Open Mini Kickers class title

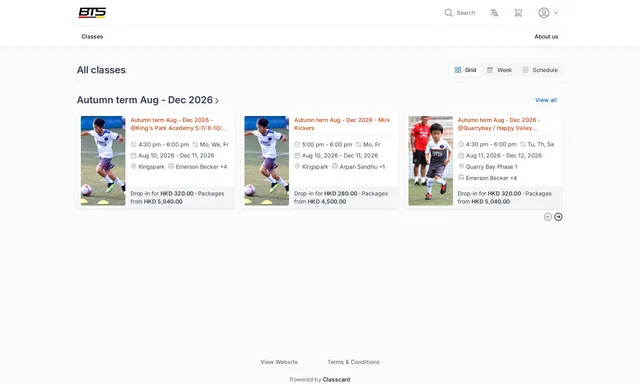pos(342,124)
